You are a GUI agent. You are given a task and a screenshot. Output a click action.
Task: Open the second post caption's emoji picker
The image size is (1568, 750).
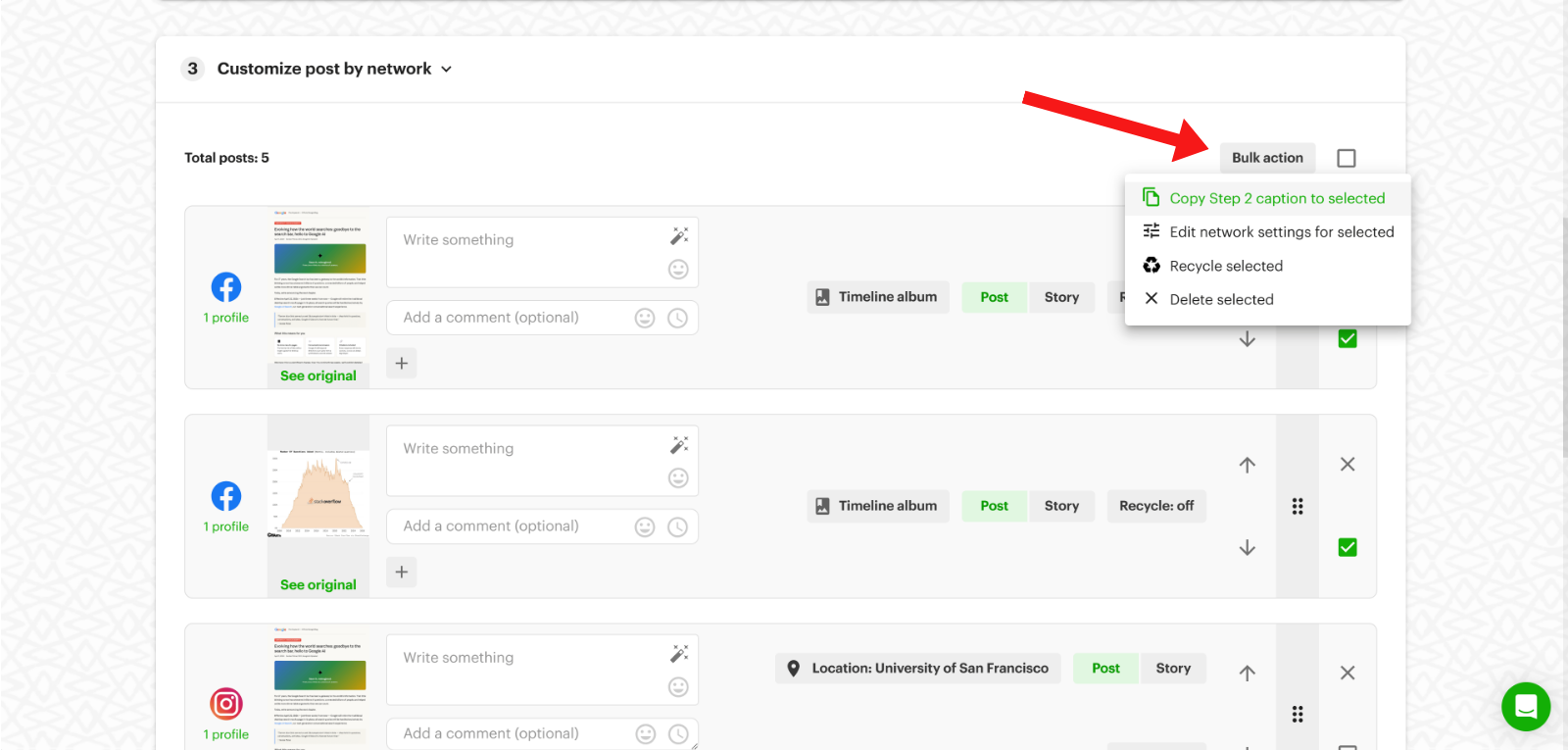click(x=678, y=477)
